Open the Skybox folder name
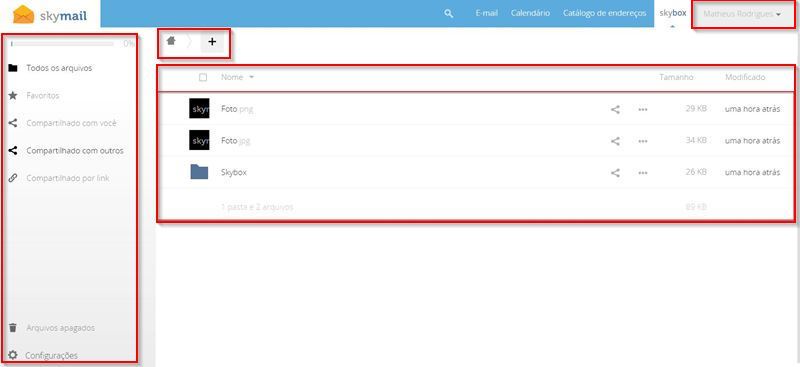Viewport: 800px width, 367px height. point(234,173)
